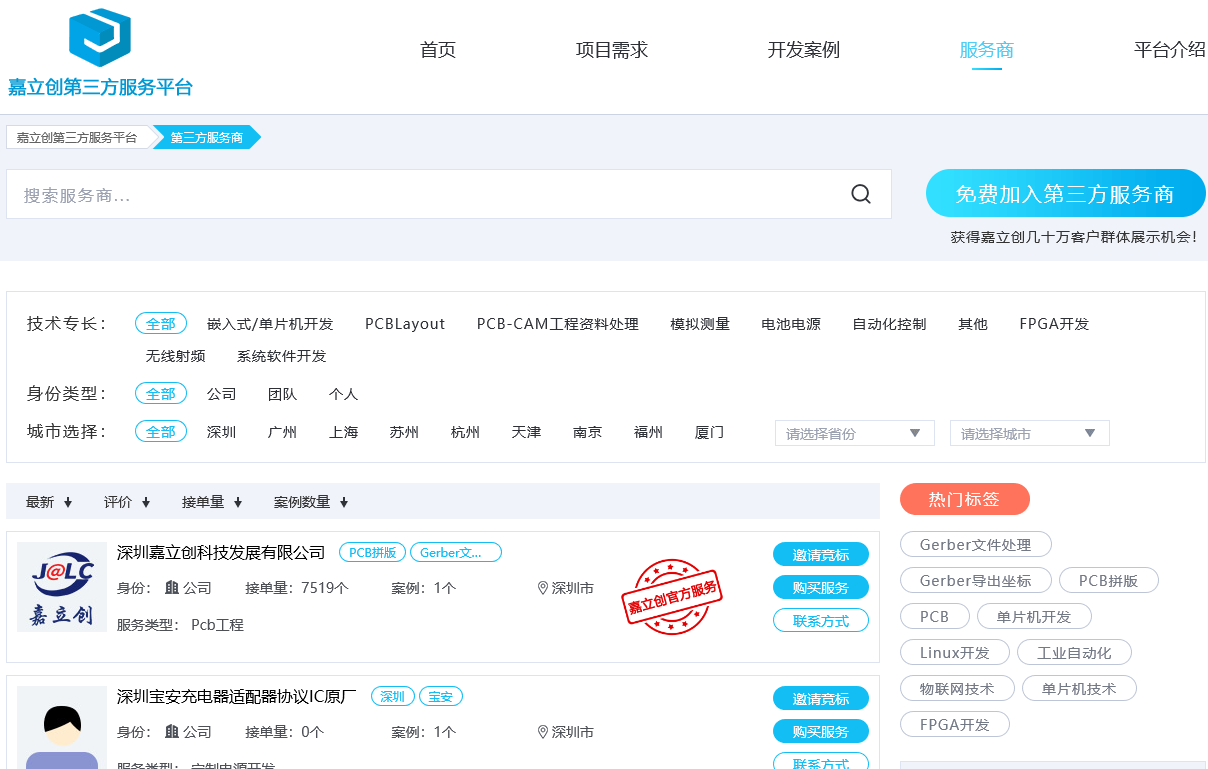Filter by 无线射频
Viewport: 1208px width, 769px height.
(176, 356)
